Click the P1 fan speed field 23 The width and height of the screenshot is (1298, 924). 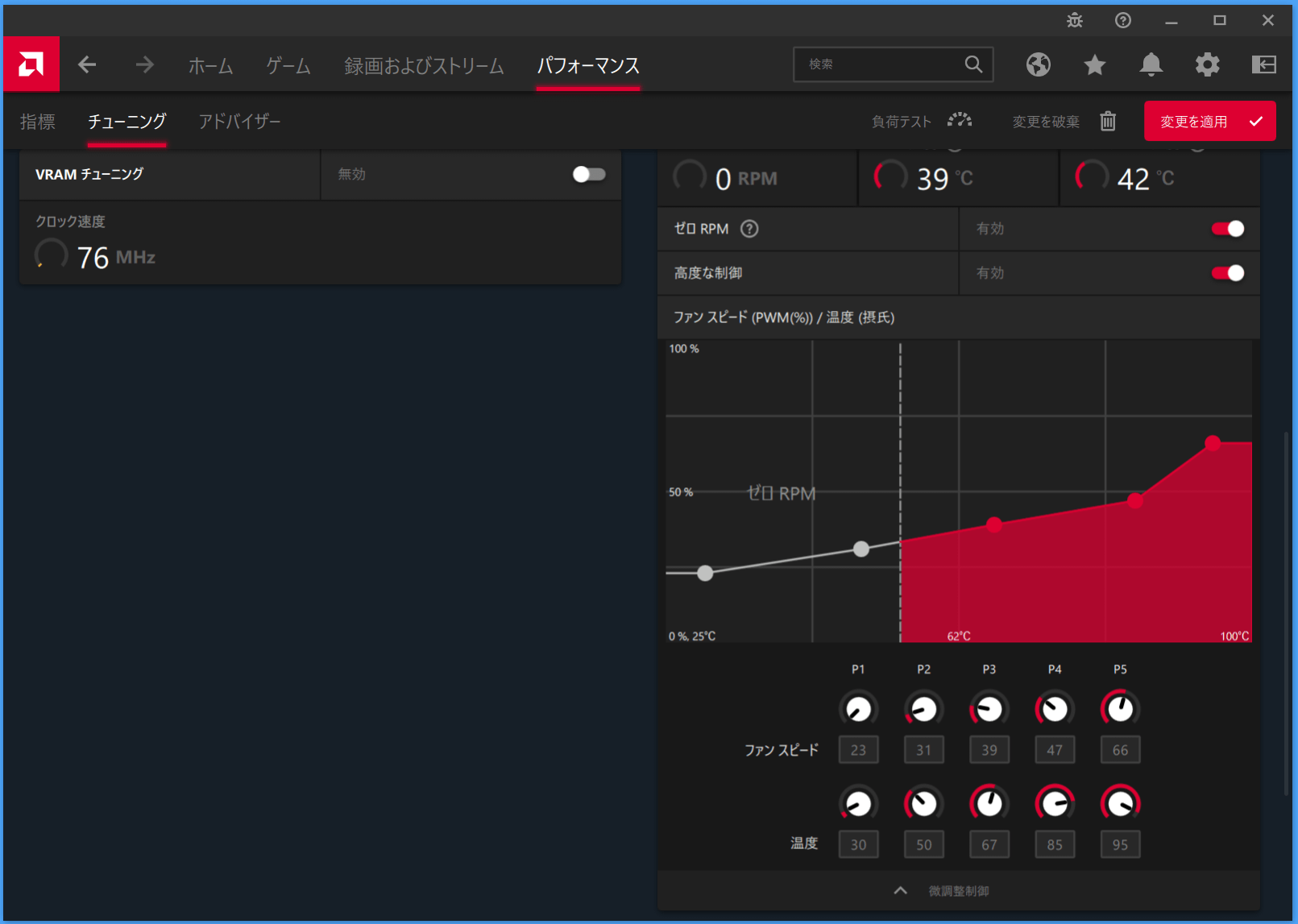(x=859, y=750)
